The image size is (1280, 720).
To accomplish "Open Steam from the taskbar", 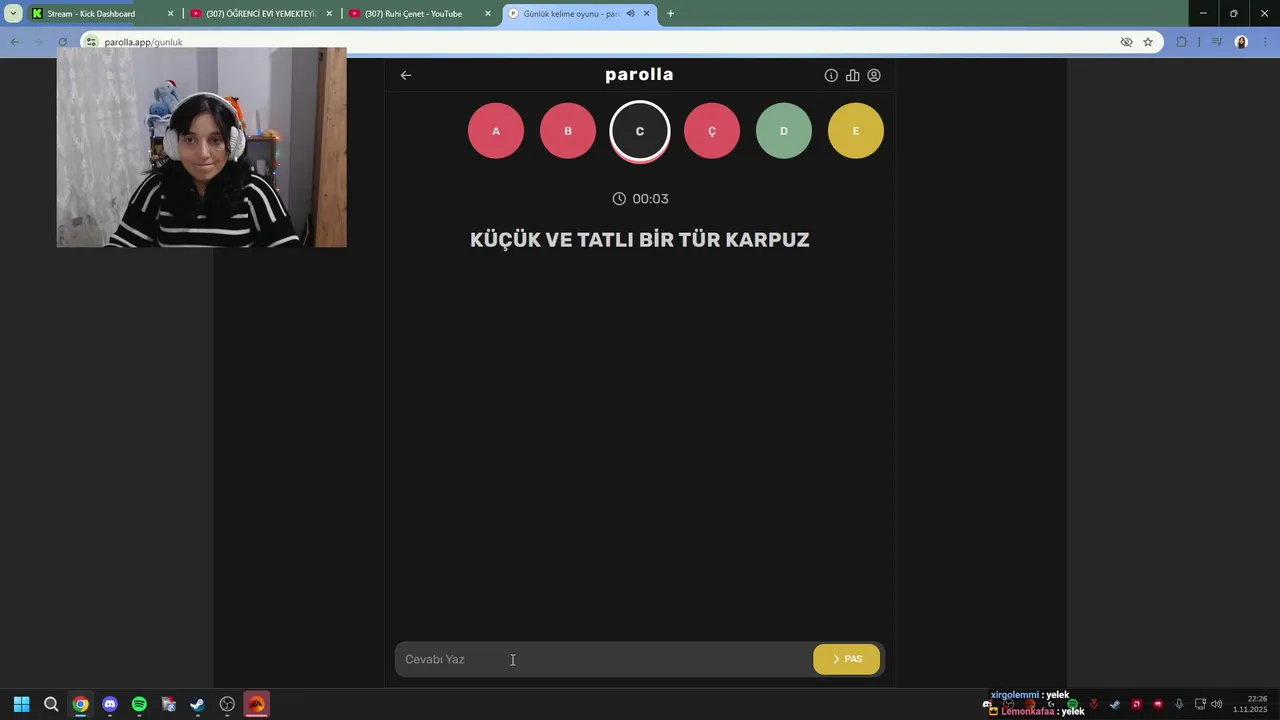I will pos(198,704).
